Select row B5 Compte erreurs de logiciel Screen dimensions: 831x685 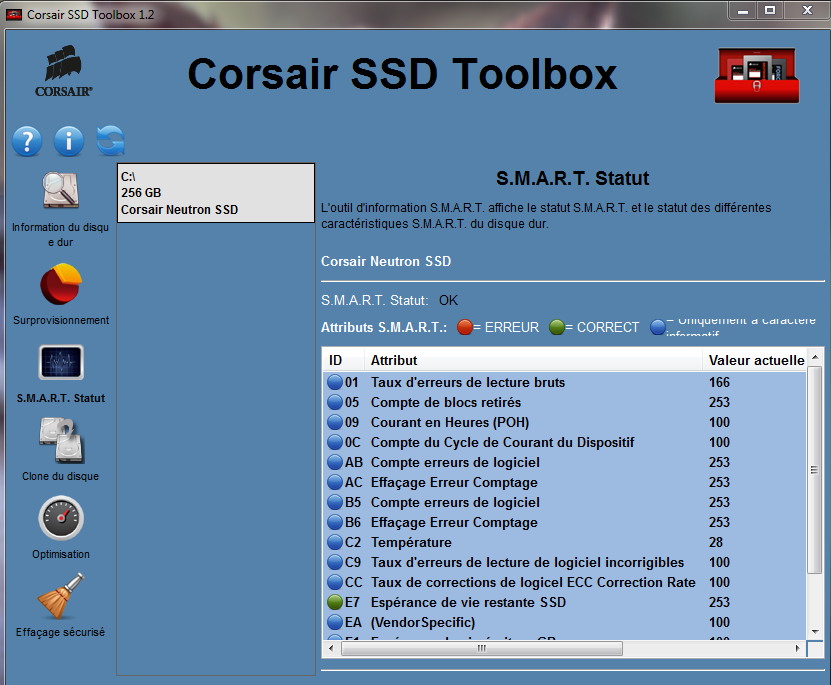(x=564, y=502)
